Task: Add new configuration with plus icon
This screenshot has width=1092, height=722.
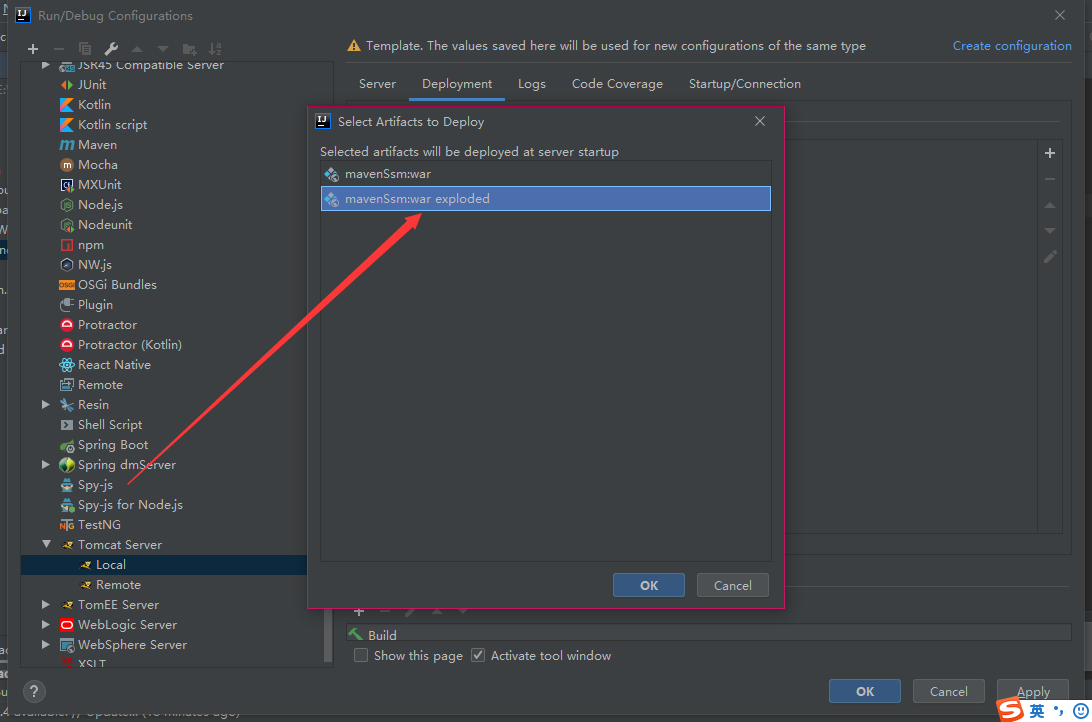Action: pos(33,49)
